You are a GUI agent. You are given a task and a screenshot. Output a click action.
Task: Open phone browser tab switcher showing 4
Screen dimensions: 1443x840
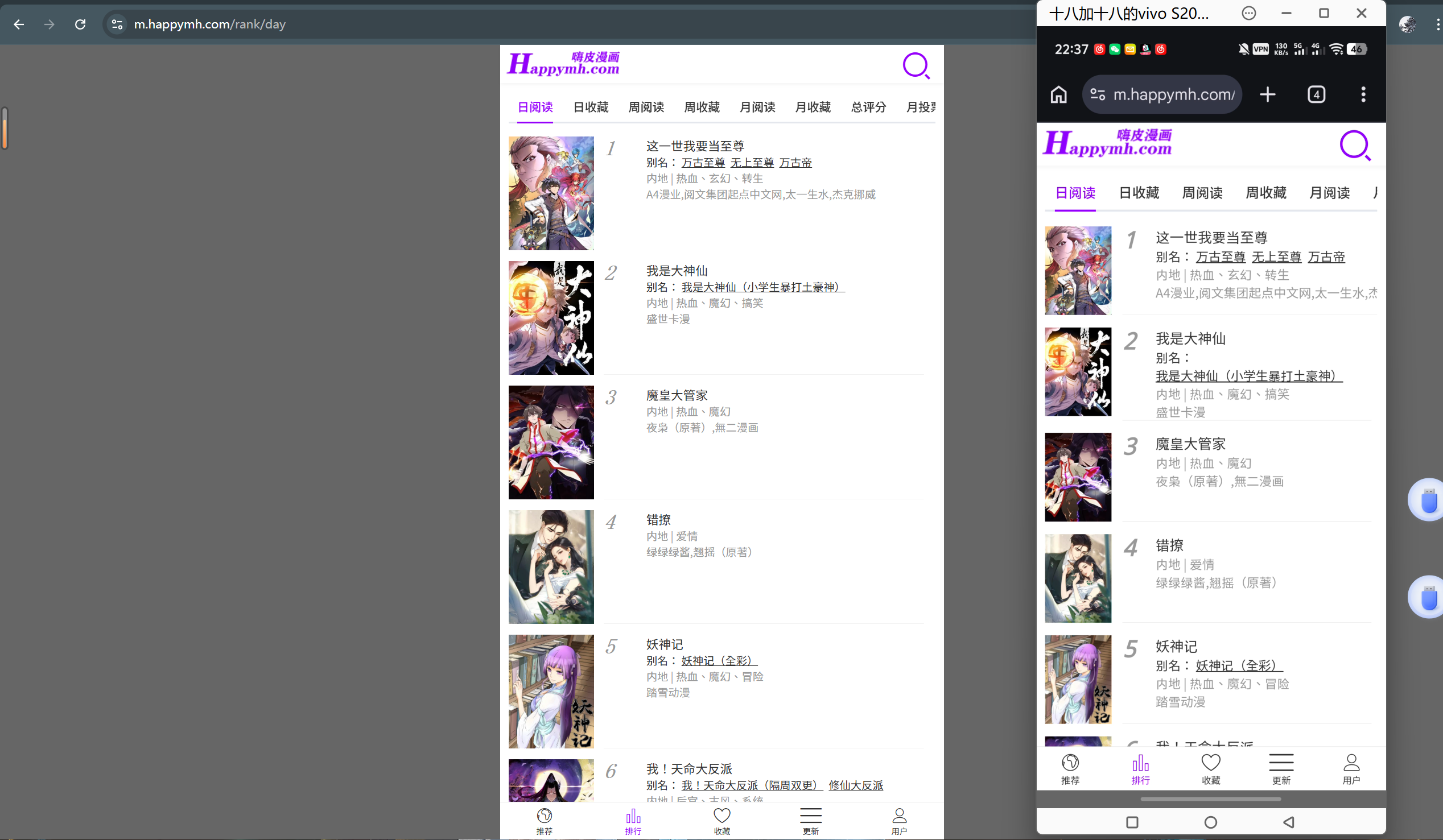coord(1317,94)
